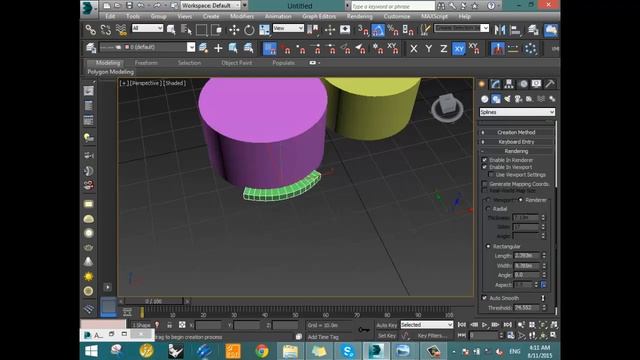Viewport: 640px width, 360px height.
Task: Open the layer 0 (default) dropdown
Action: click(148, 47)
